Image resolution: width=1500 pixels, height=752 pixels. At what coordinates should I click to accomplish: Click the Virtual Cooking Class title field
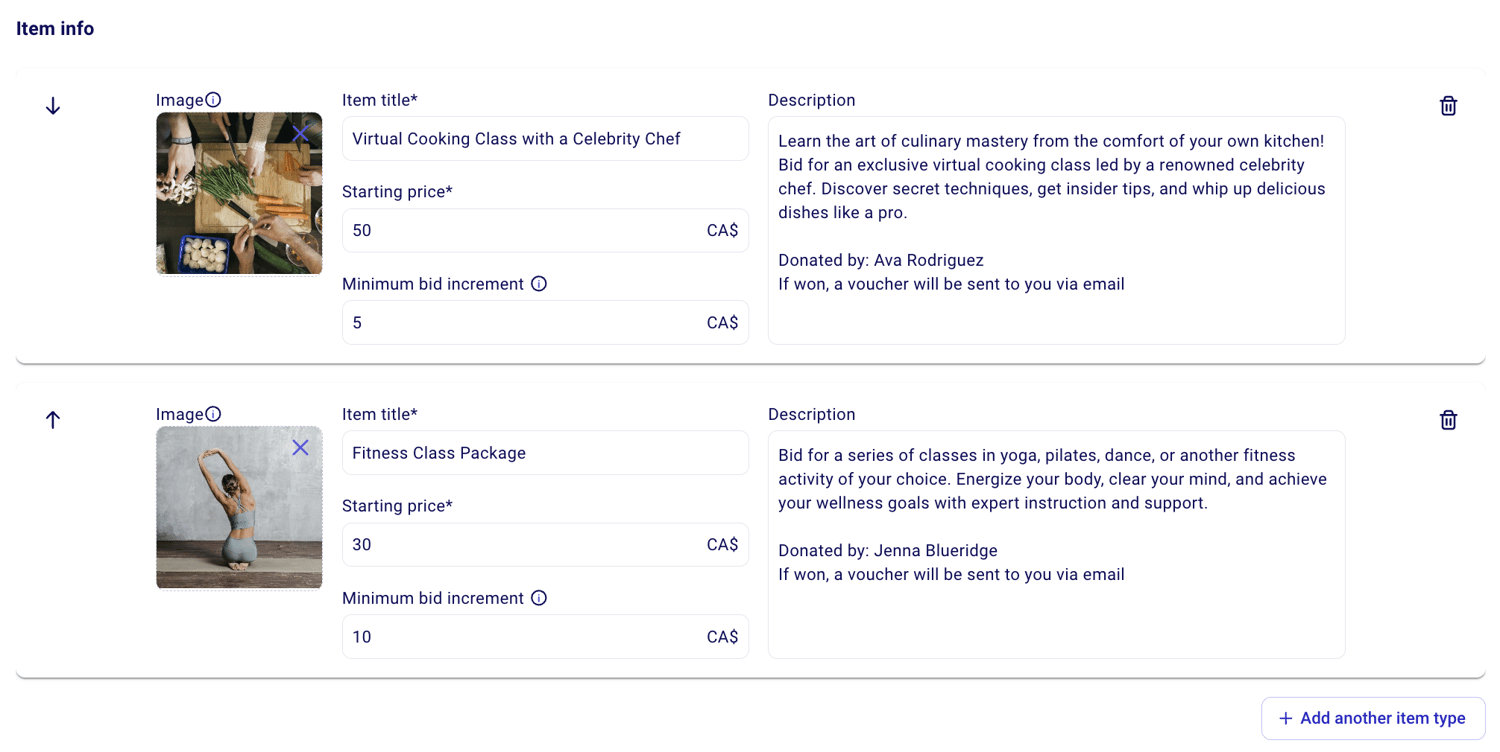click(x=545, y=138)
